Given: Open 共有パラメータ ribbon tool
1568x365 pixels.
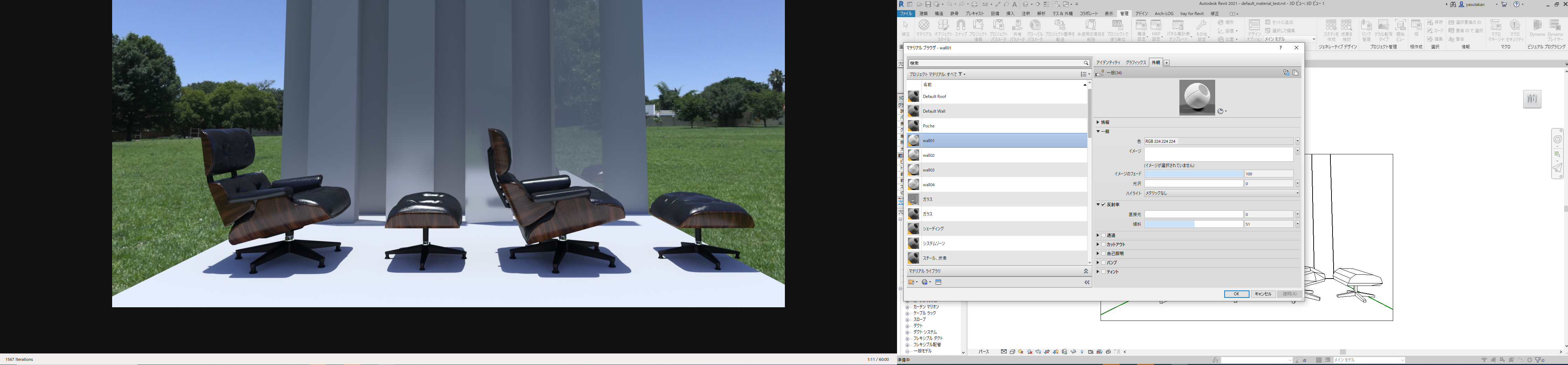Looking at the screenshot, I should click(1016, 30).
